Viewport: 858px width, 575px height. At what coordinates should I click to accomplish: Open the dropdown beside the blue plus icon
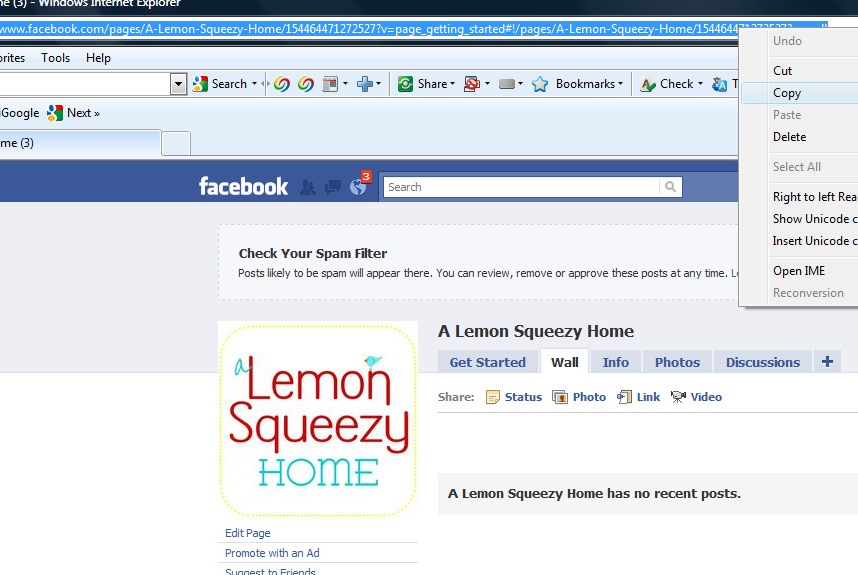(378, 84)
